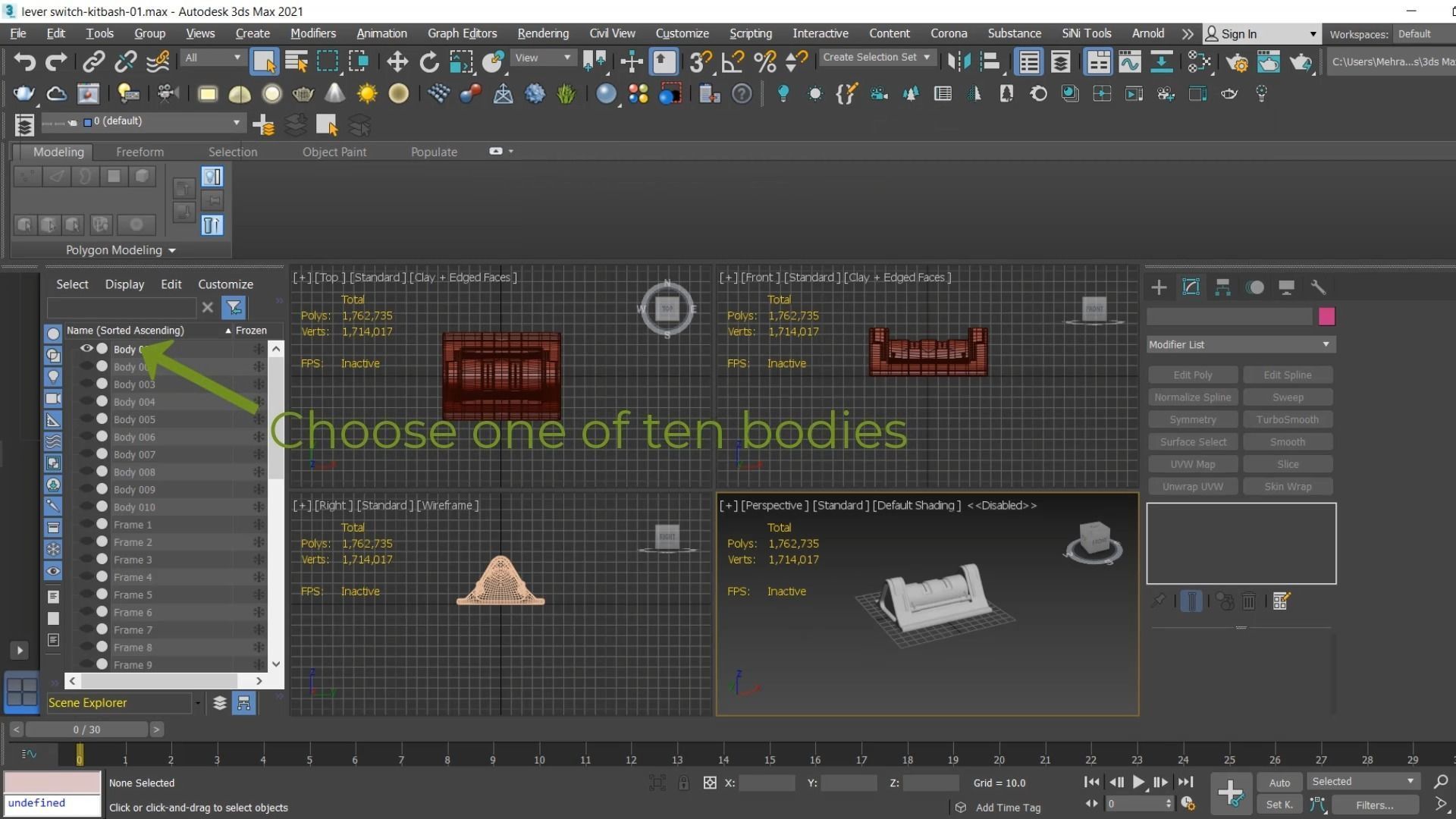The height and width of the screenshot is (819, 1456).
Task: Open the Rendering menu
Action: [542, 33]
